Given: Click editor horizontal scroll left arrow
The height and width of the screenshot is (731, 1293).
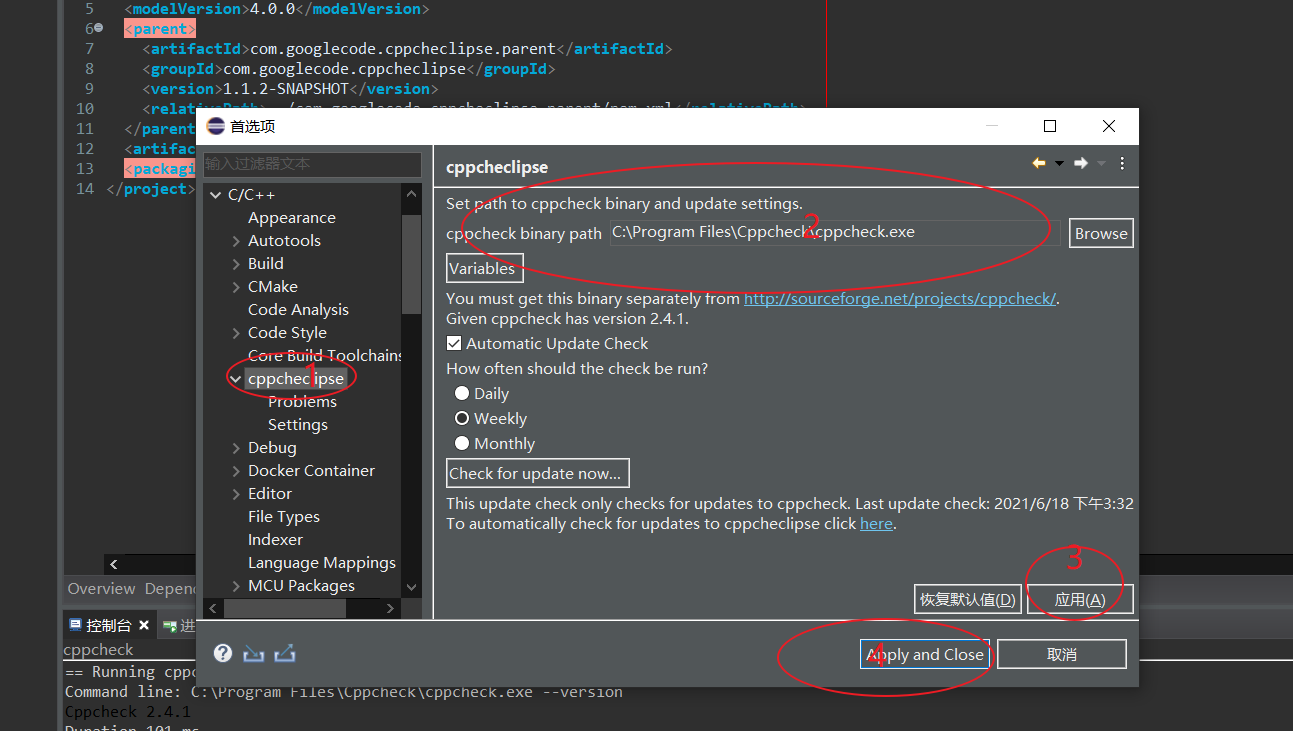Looking at the screenshot, I should point(113,565).
